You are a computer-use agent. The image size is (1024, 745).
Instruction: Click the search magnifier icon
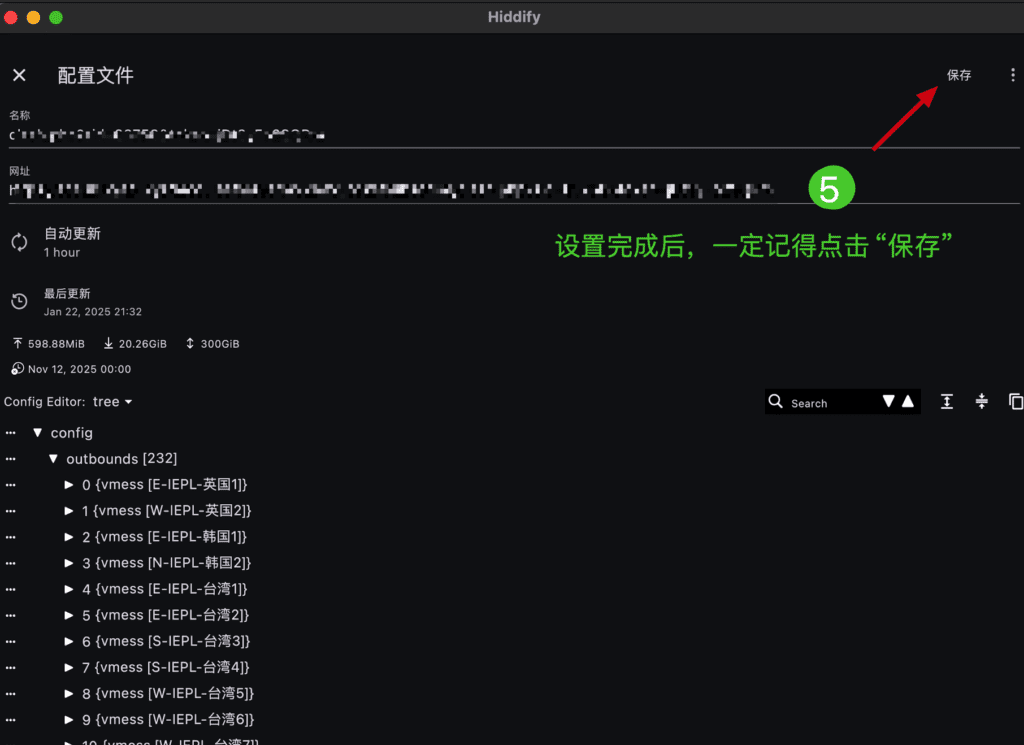tap(775, 402)
